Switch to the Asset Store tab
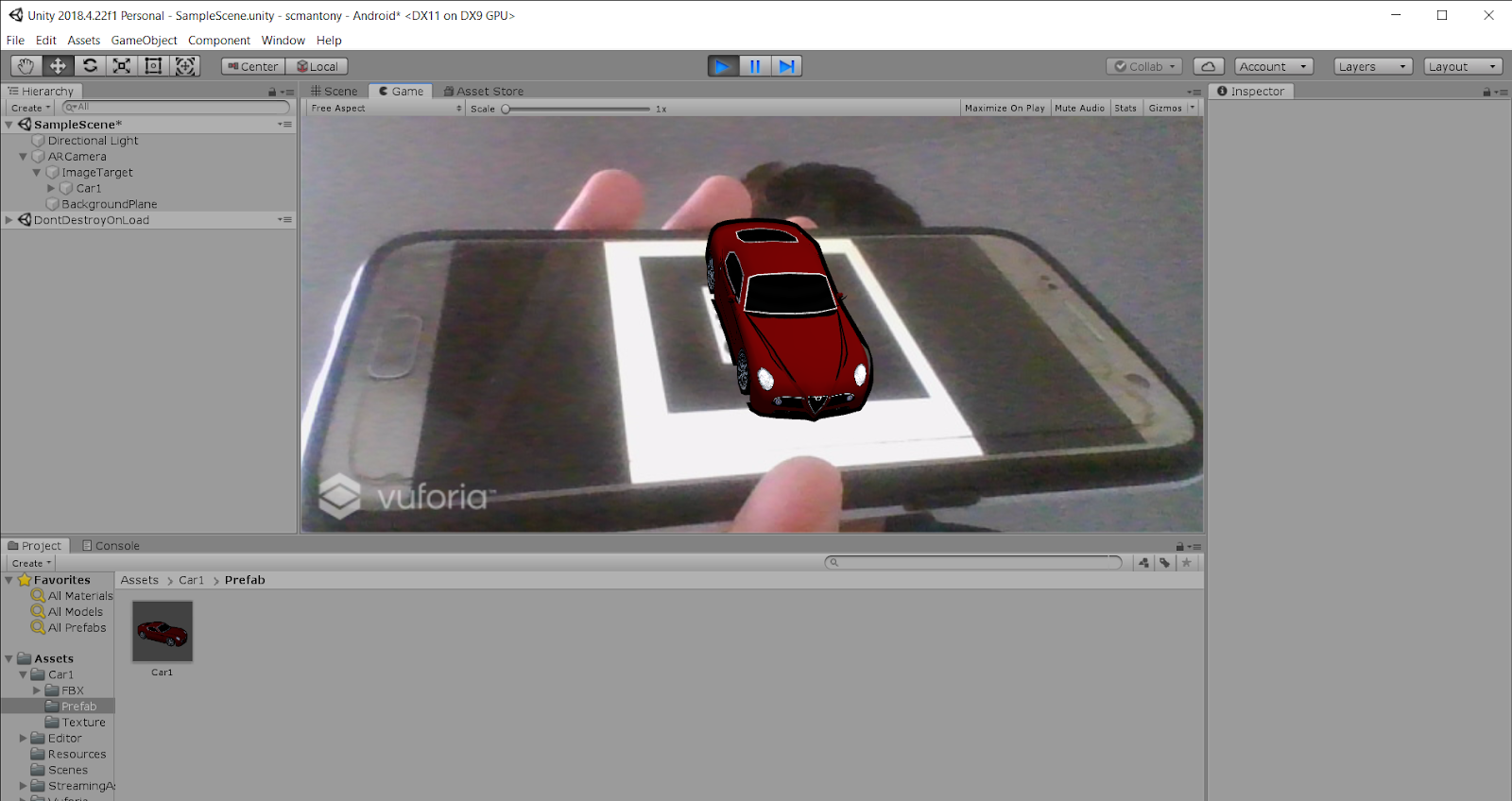This screenshot has height=801, width=1512. pos(484,92)
